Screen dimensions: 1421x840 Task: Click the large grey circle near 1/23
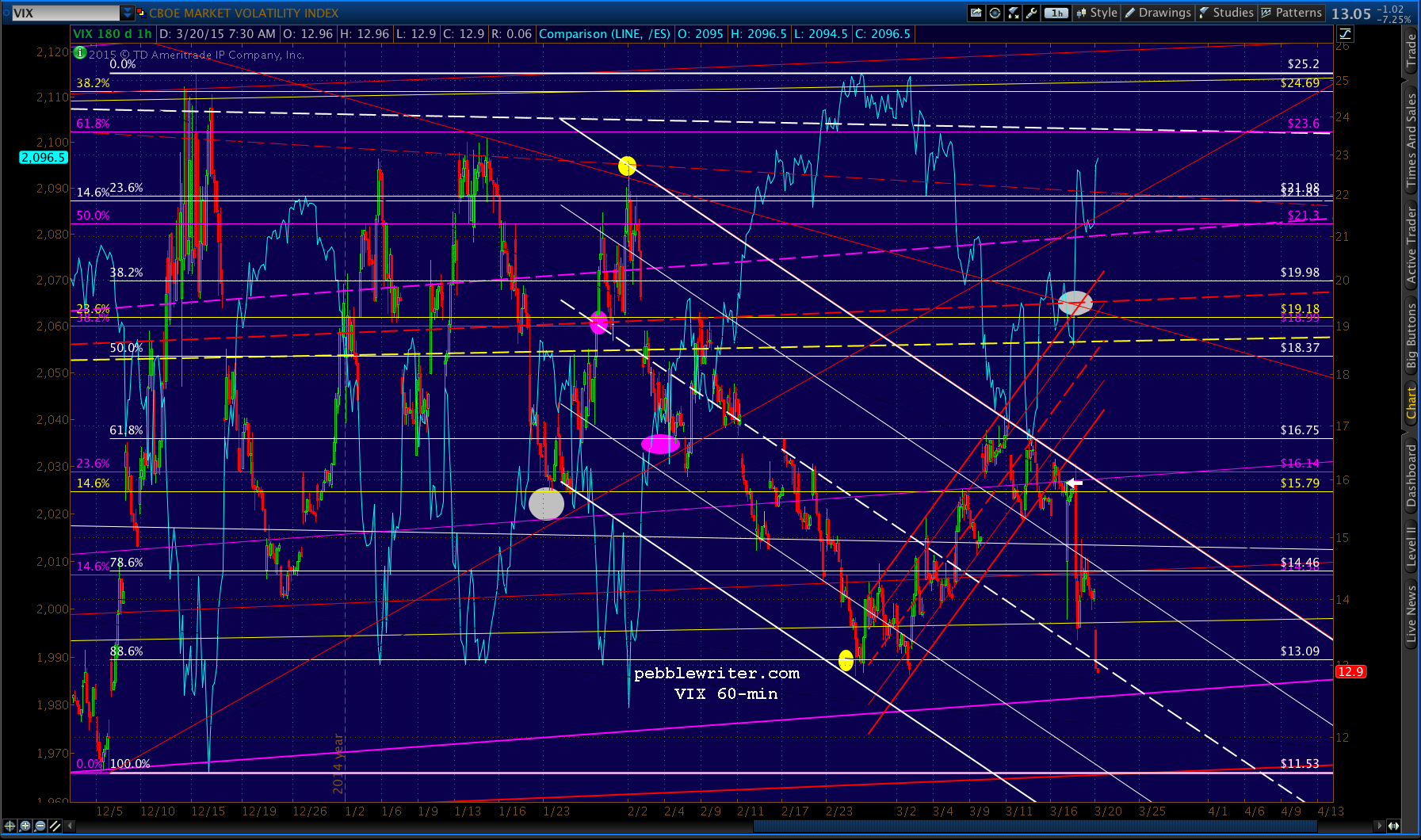[546, 503]
